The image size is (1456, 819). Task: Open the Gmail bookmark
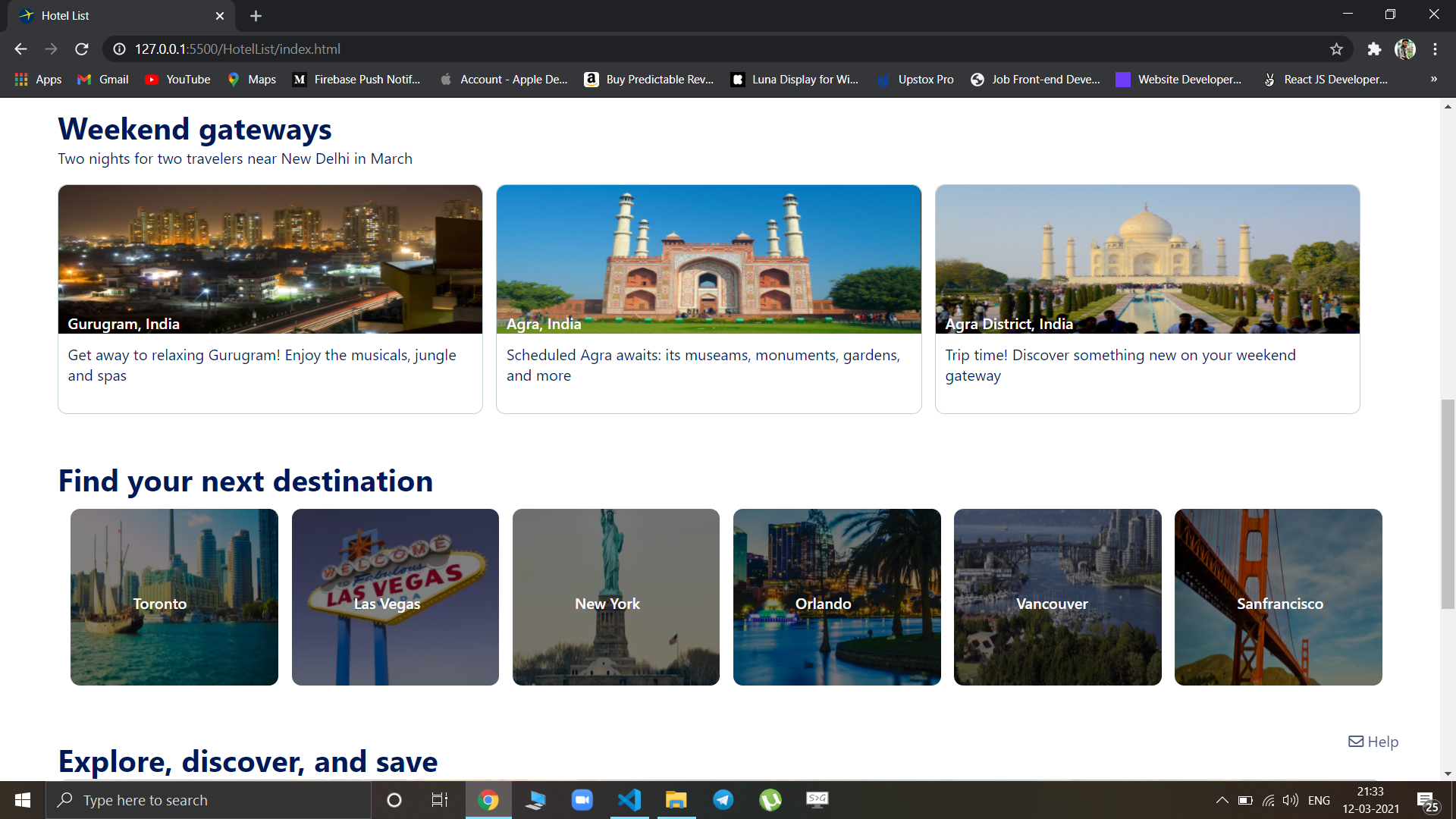[x=101, y=79]
